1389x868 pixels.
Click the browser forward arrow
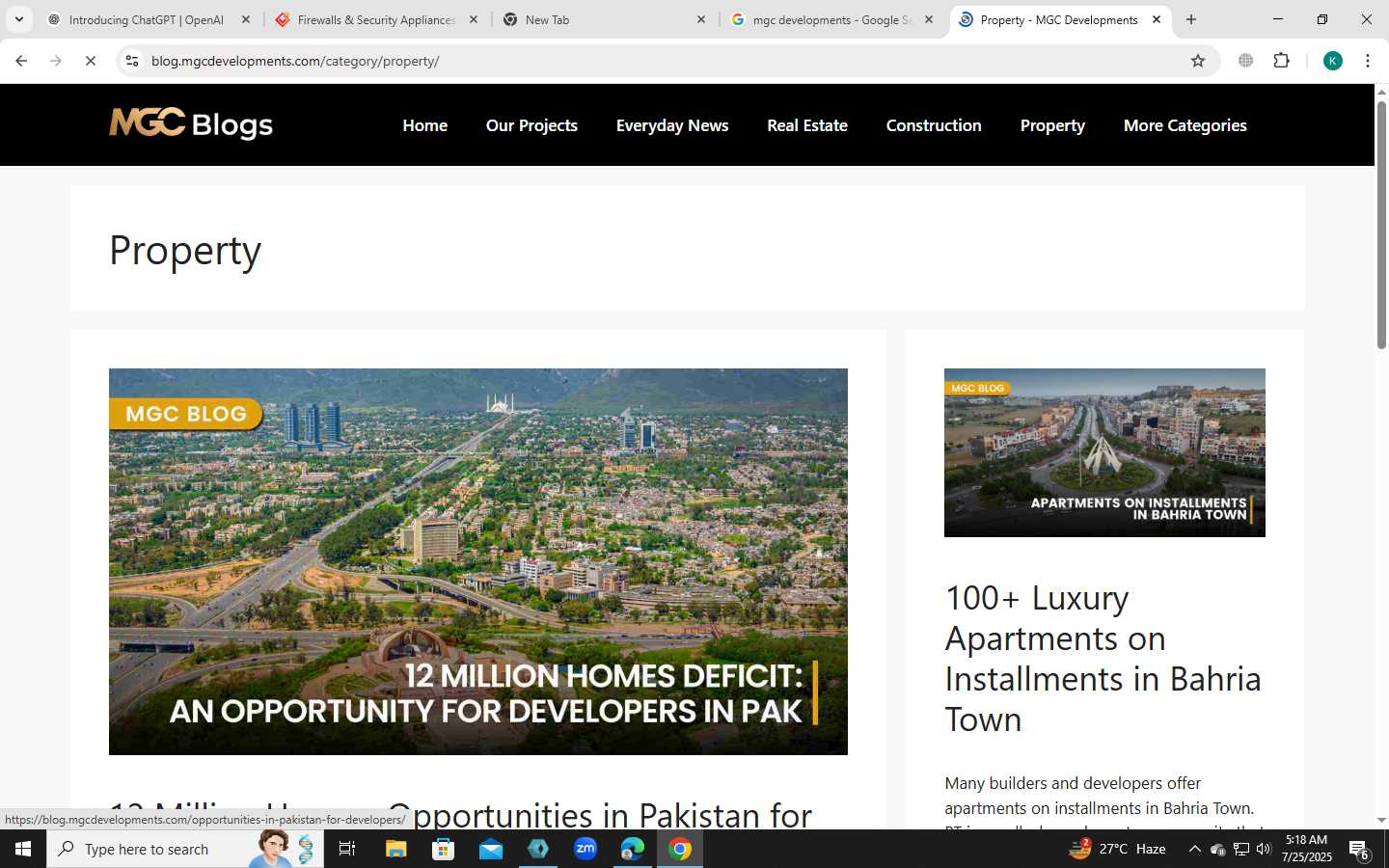(x=56, y=61)
